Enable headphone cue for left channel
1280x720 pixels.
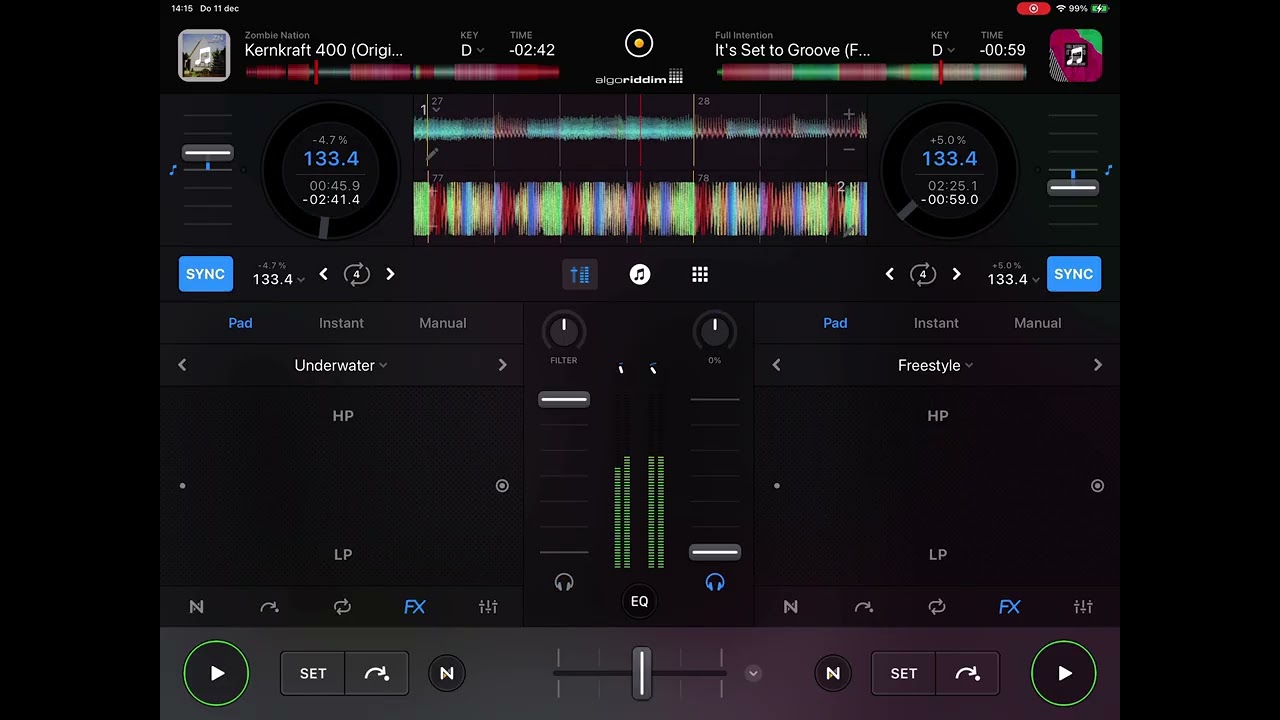564,583
